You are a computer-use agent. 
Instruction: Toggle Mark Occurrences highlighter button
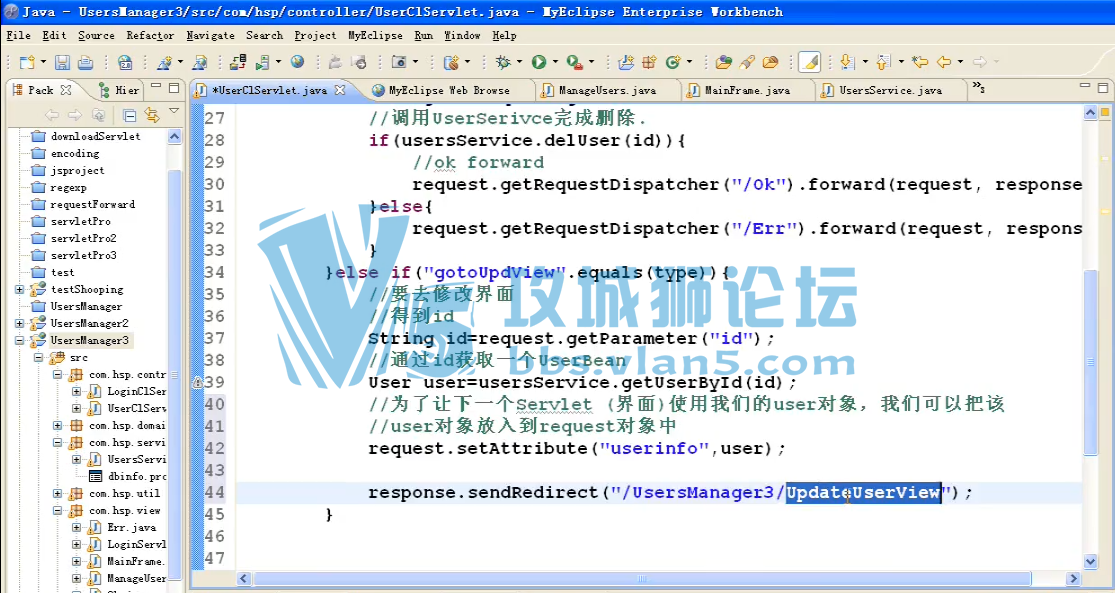809,63
